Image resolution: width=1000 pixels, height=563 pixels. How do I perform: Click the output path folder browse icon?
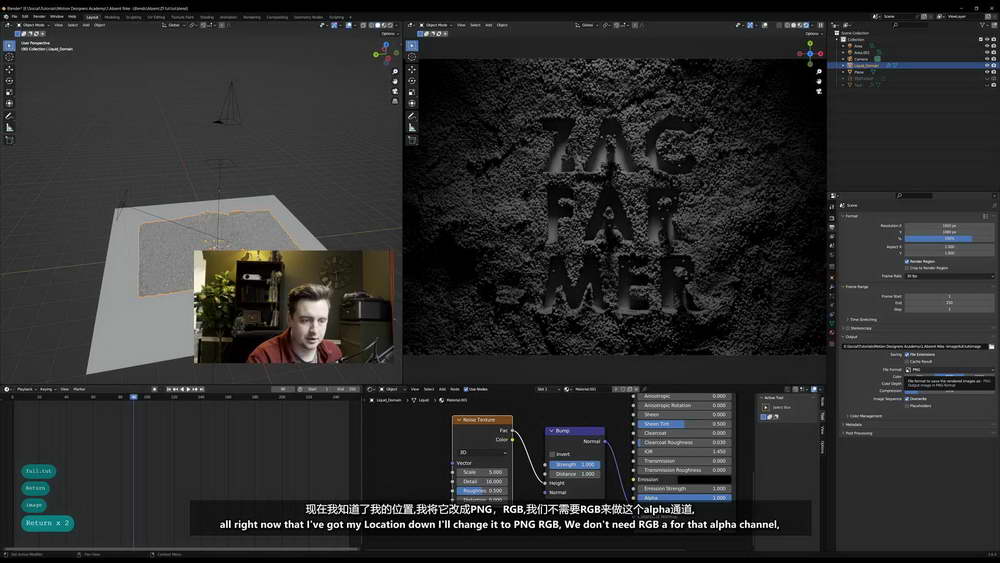[x=991, y=346]
